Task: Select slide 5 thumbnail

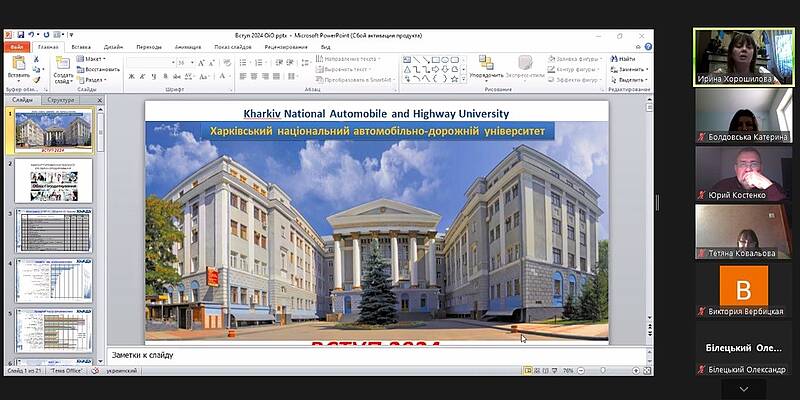Action: coord(54,330)
